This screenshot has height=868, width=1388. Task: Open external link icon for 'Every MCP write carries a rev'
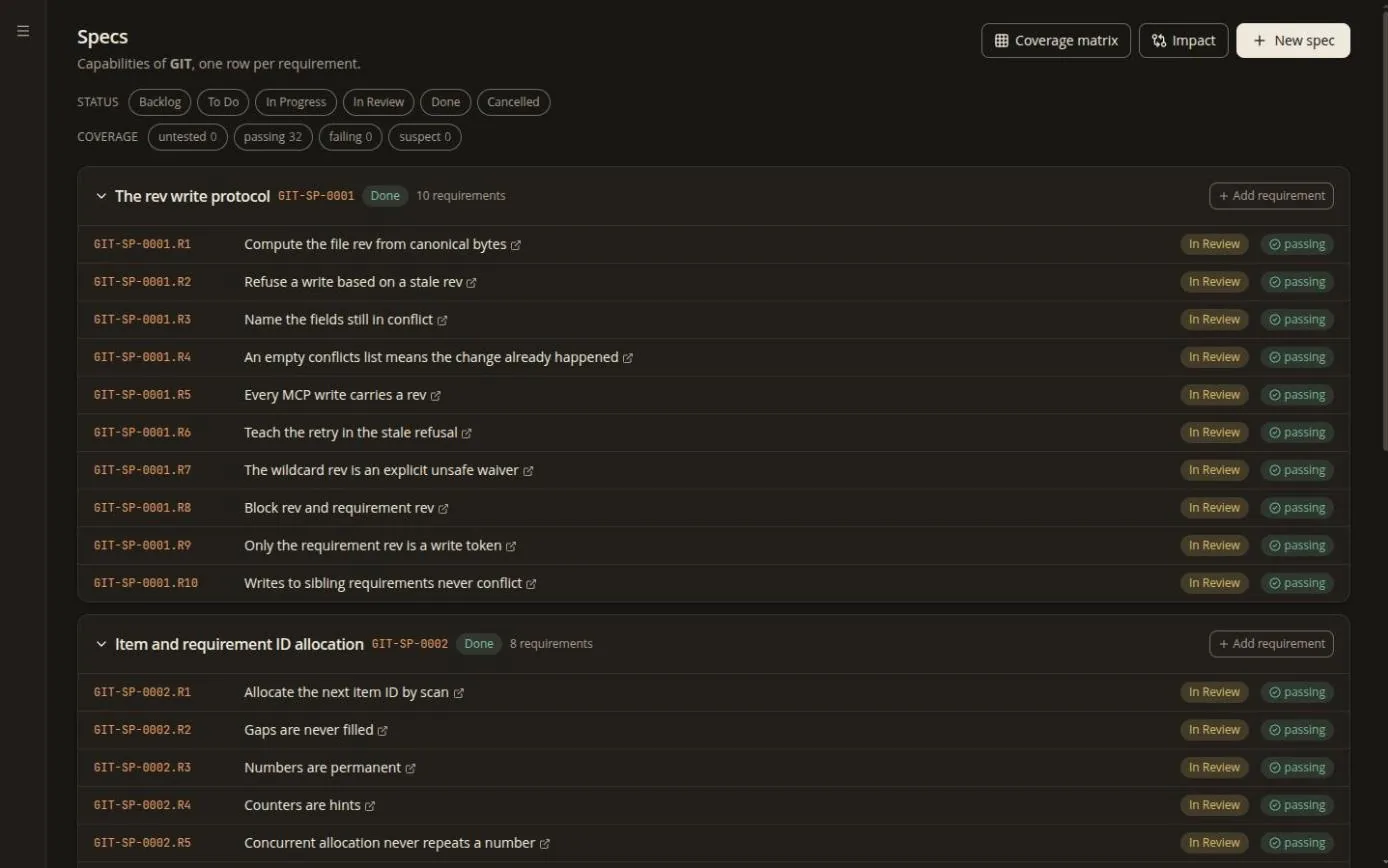coord(436,396)
